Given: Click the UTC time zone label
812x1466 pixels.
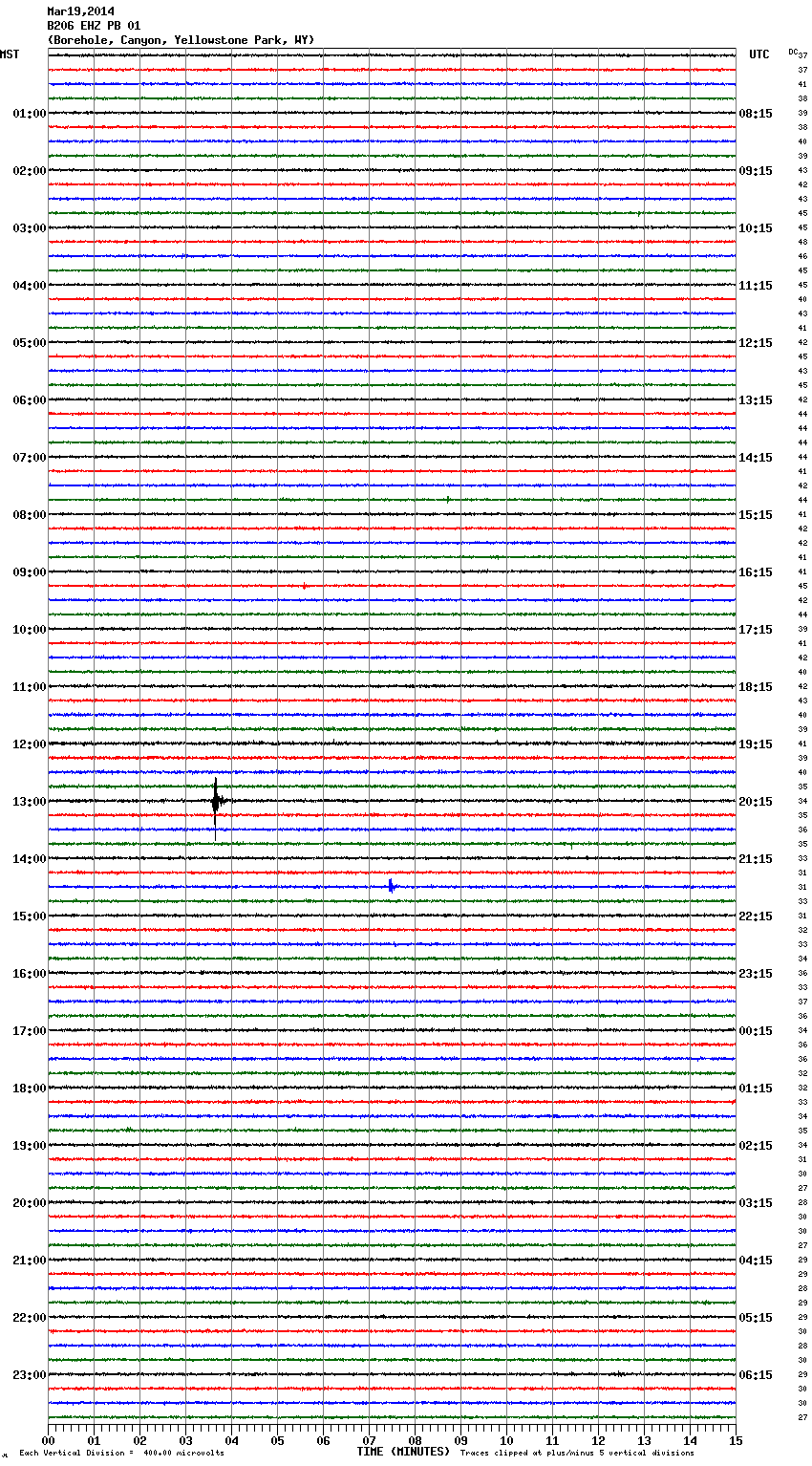Looking at the screenshot, I should [759, 54].
